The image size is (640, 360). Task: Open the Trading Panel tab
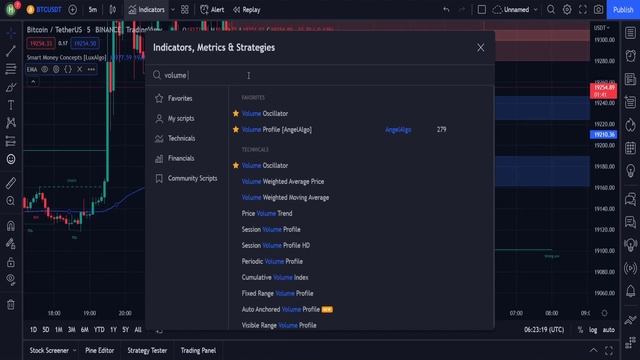[198, 351]
